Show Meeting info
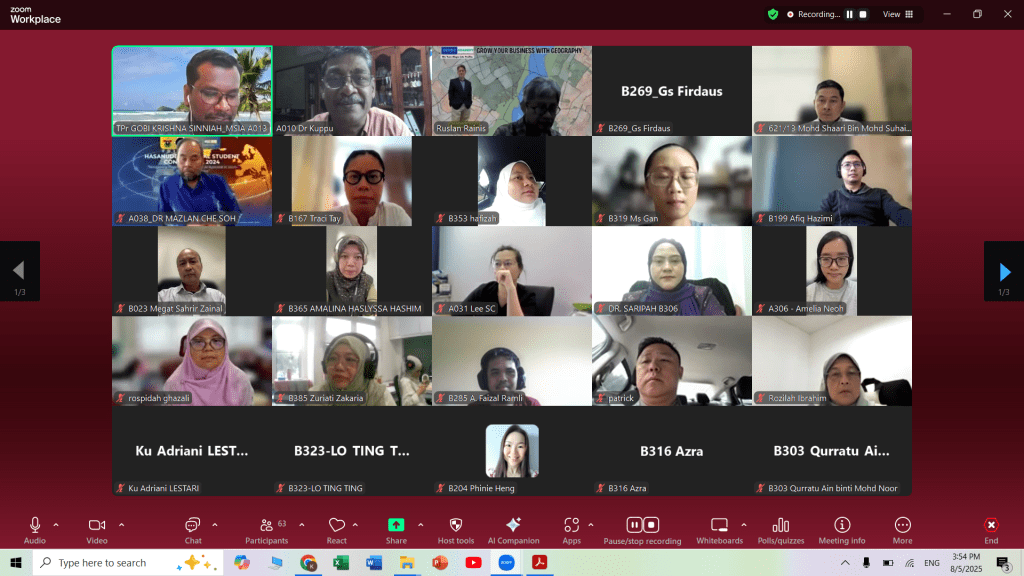This screenshot has width=1024, height=576. click(x=842, y=525)
